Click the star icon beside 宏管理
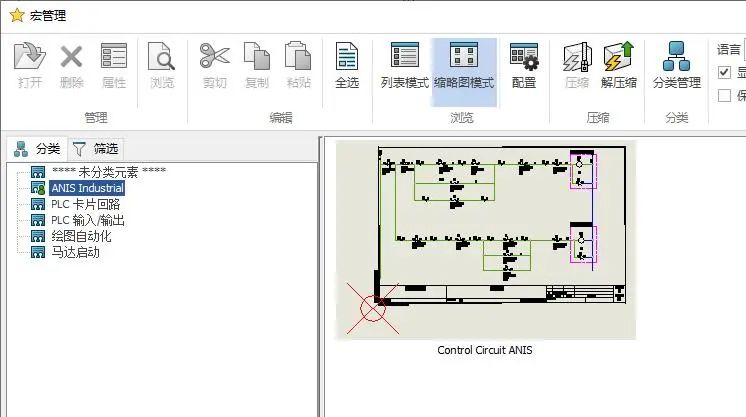This screenshot has height=417, width=746. pyautogui.click(x=17, y=15)
